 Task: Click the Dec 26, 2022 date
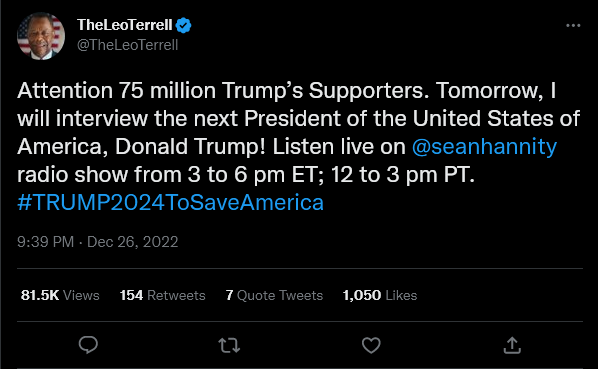click(x=133, y=242)
